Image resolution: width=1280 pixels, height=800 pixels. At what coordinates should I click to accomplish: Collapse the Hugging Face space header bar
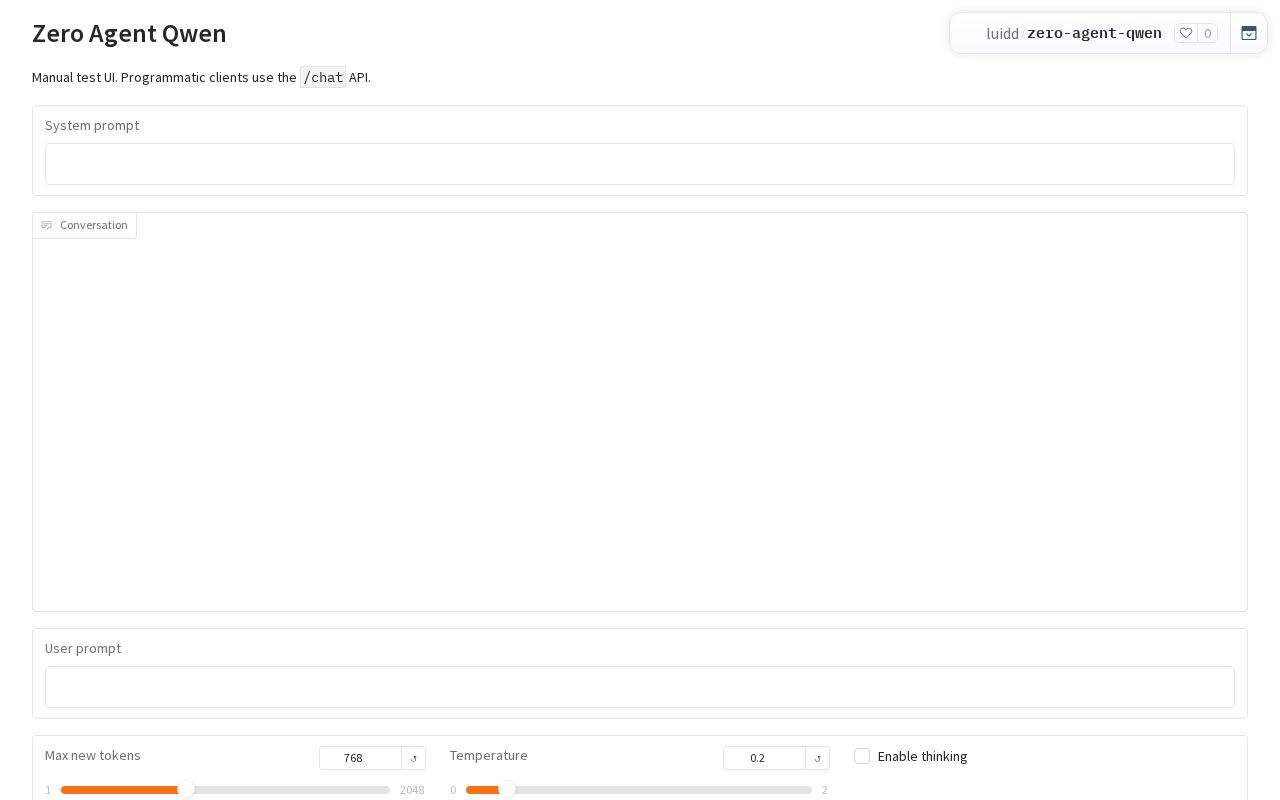[x=1249, y=33]
